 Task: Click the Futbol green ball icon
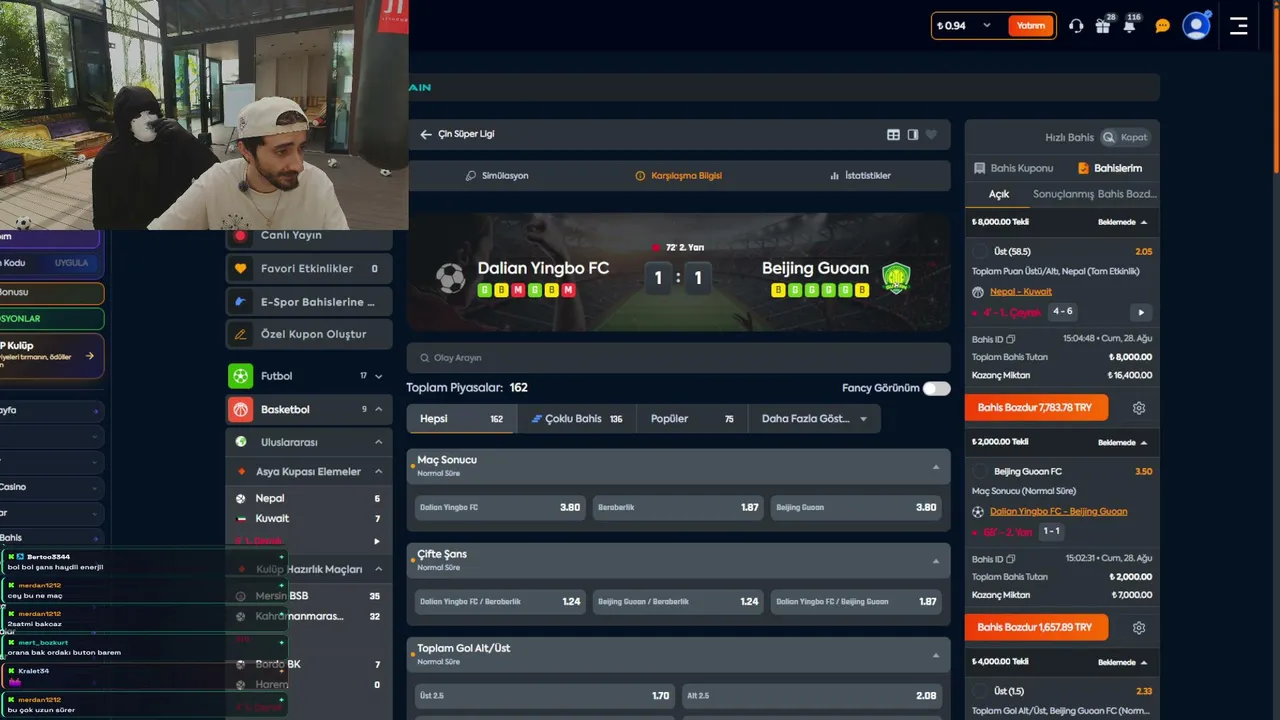click(240, 376)
